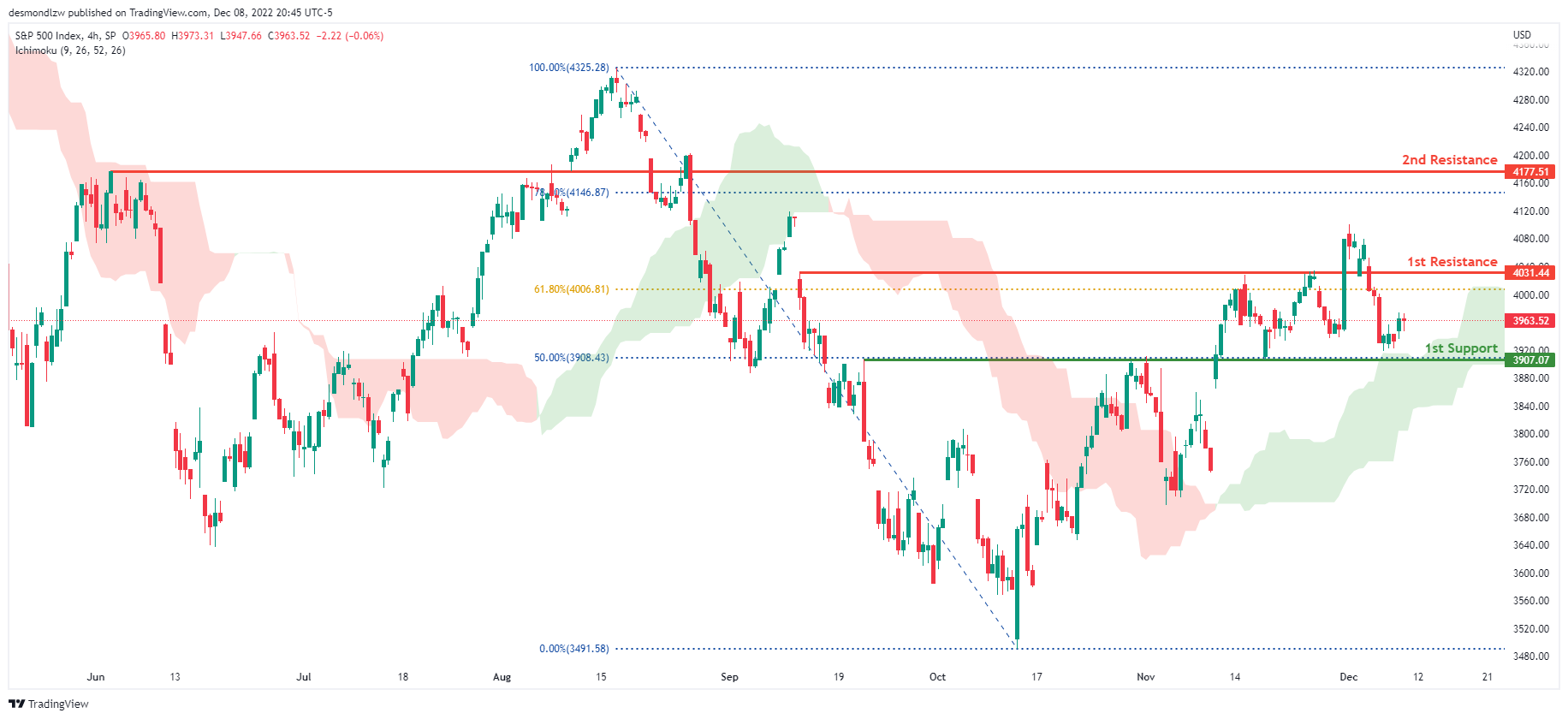Click the current price tag 3963.52 on the axis
Viewport: 1568px width, 719px height.
pyautogui.click(x=1530, y=321)
